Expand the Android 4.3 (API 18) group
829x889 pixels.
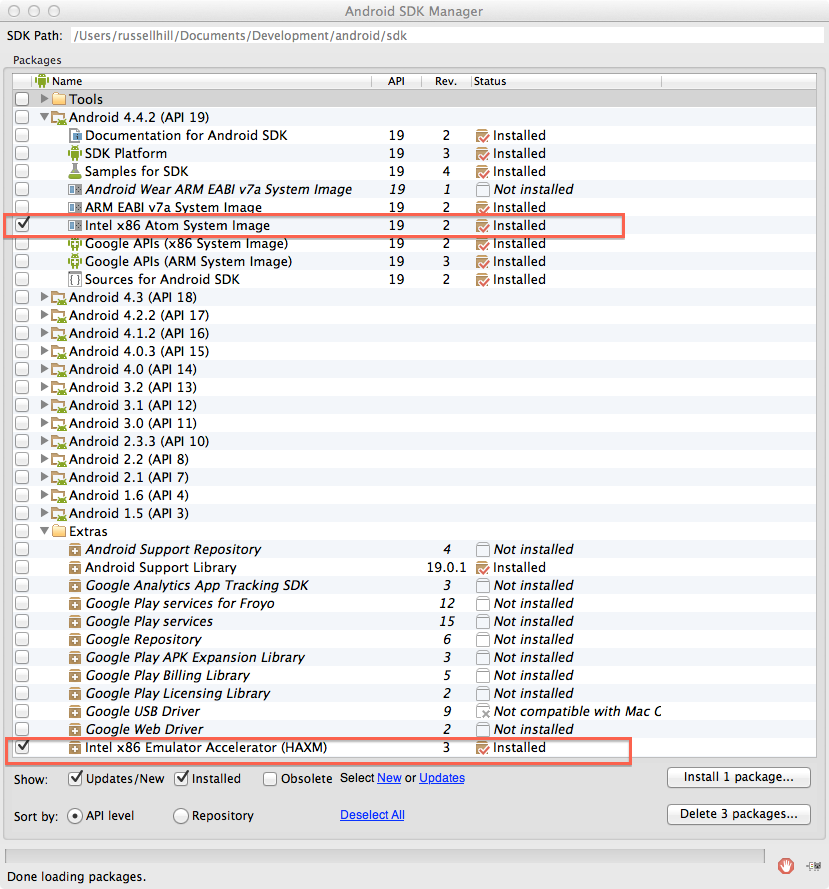coord(44,297)
